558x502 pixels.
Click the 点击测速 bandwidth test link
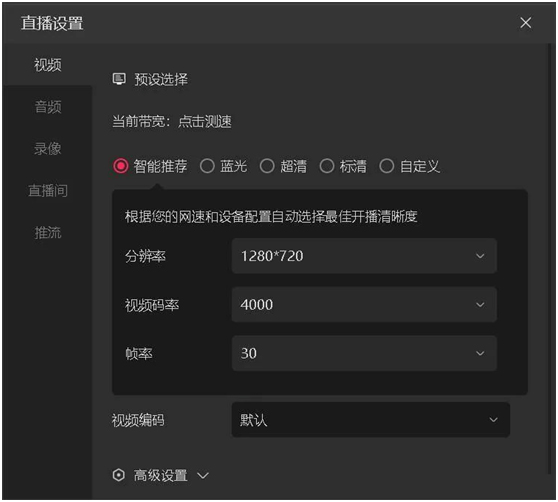point(205,121)
